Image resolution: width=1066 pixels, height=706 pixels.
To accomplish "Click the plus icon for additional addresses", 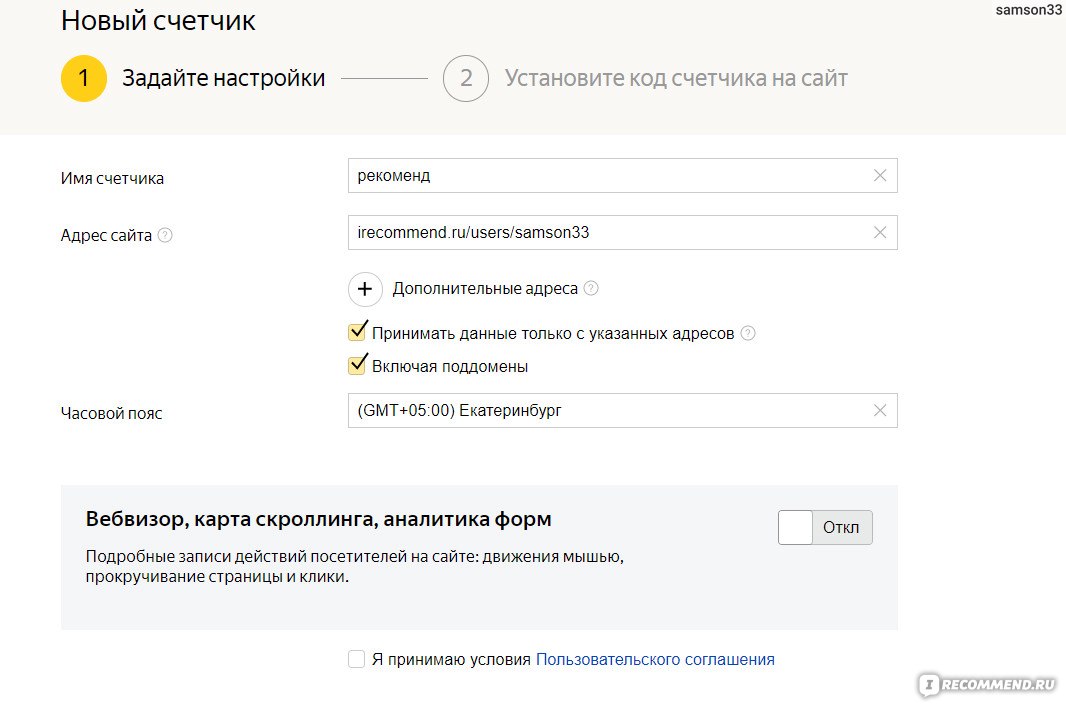I will coord(365,289).
